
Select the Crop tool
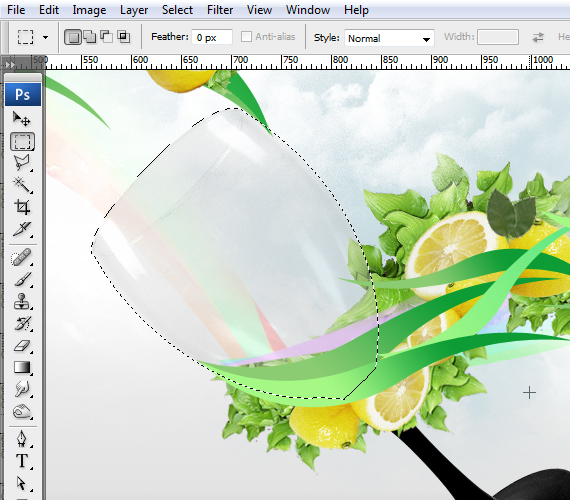(22, 207)
